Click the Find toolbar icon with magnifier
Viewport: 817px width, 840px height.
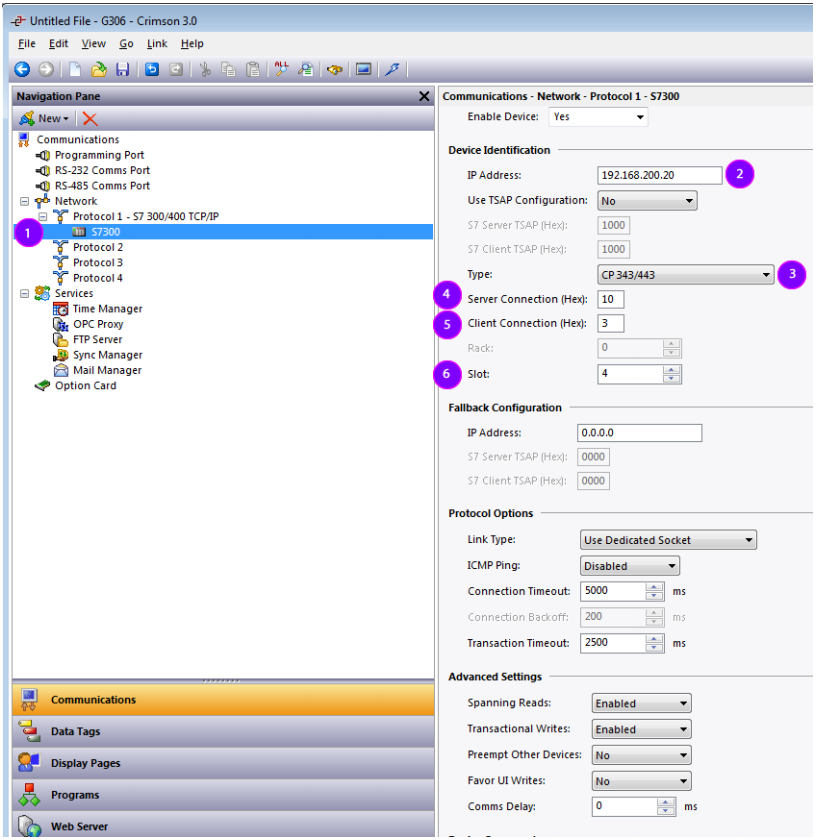[x=306, y=69]
